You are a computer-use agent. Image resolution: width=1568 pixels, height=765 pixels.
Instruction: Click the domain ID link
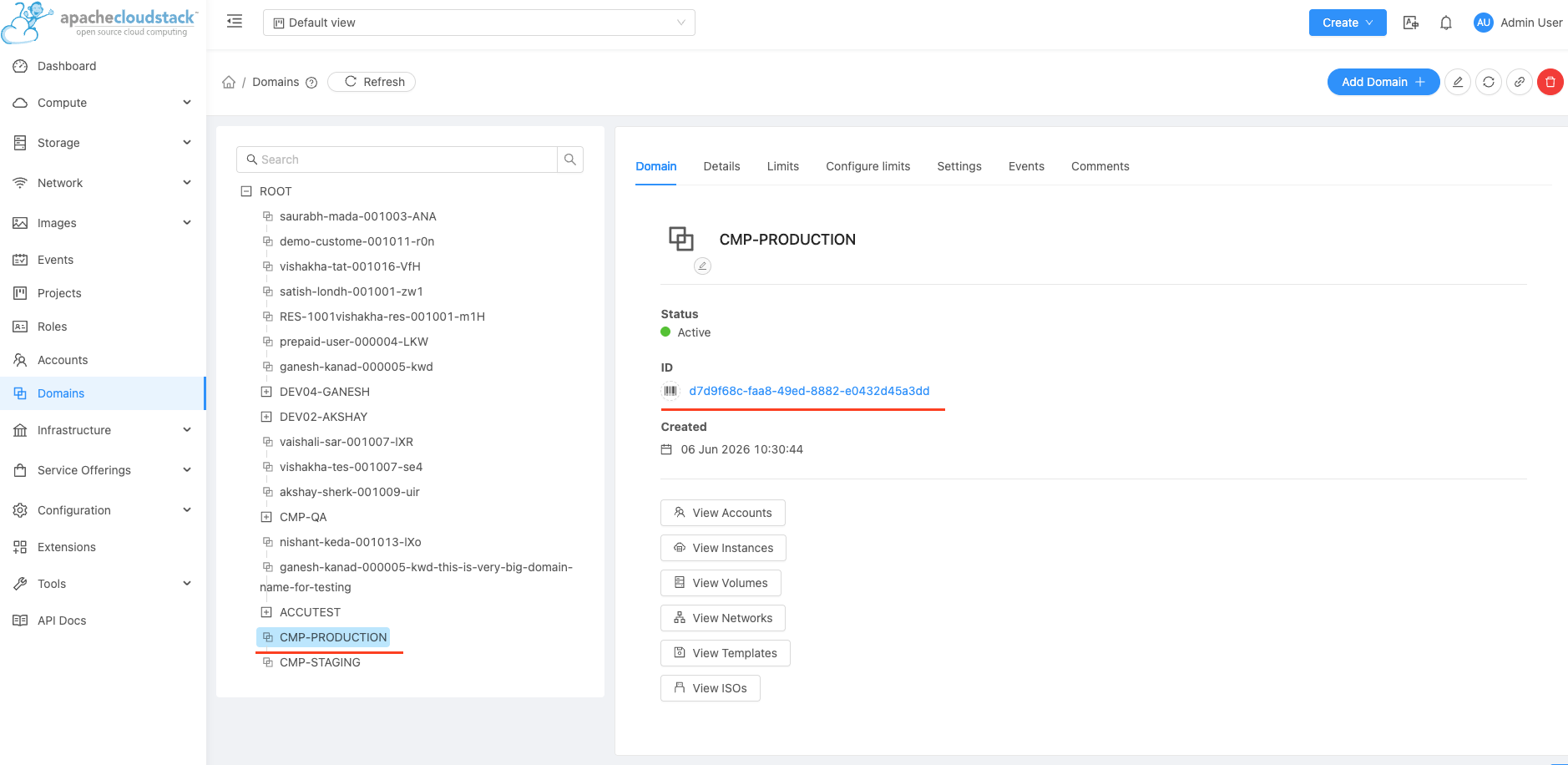pyautogui.click(x=809, y=391)
